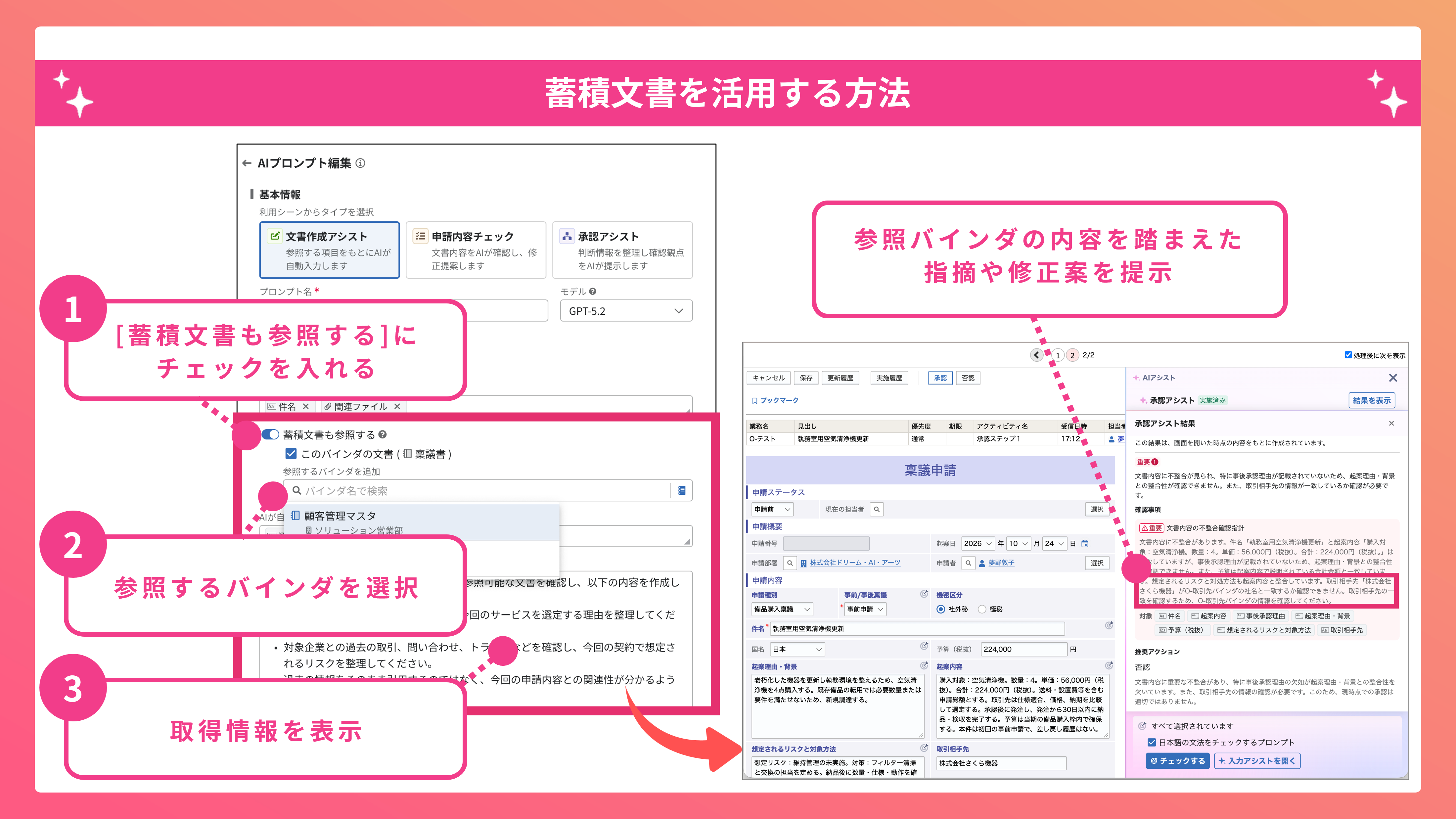Image resolution: width=1456 pixels, height=819 pixels.
Task: Open the 事前申請 dropdown
Action: point(865,609)
